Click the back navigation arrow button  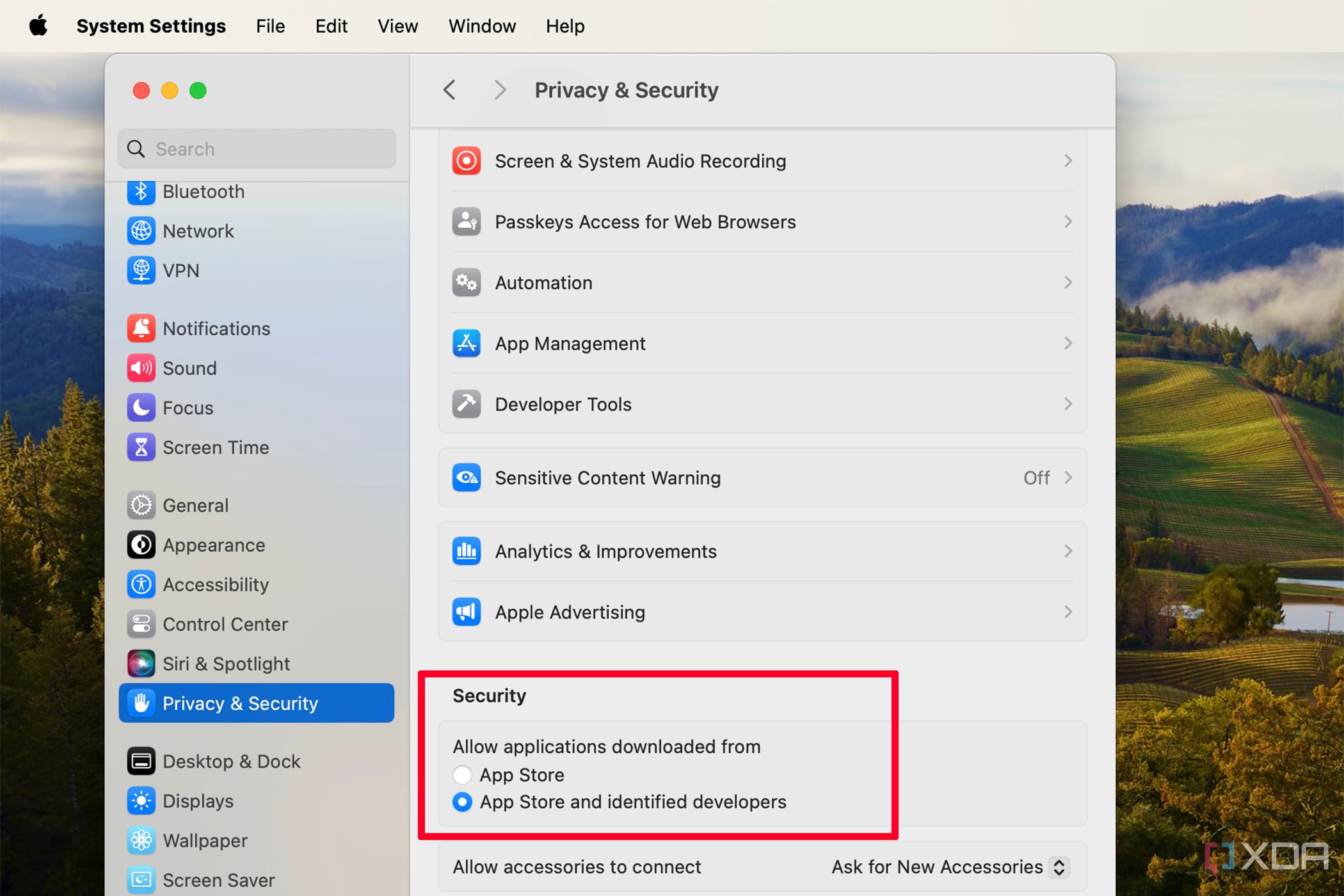click(x=449, y=90)
